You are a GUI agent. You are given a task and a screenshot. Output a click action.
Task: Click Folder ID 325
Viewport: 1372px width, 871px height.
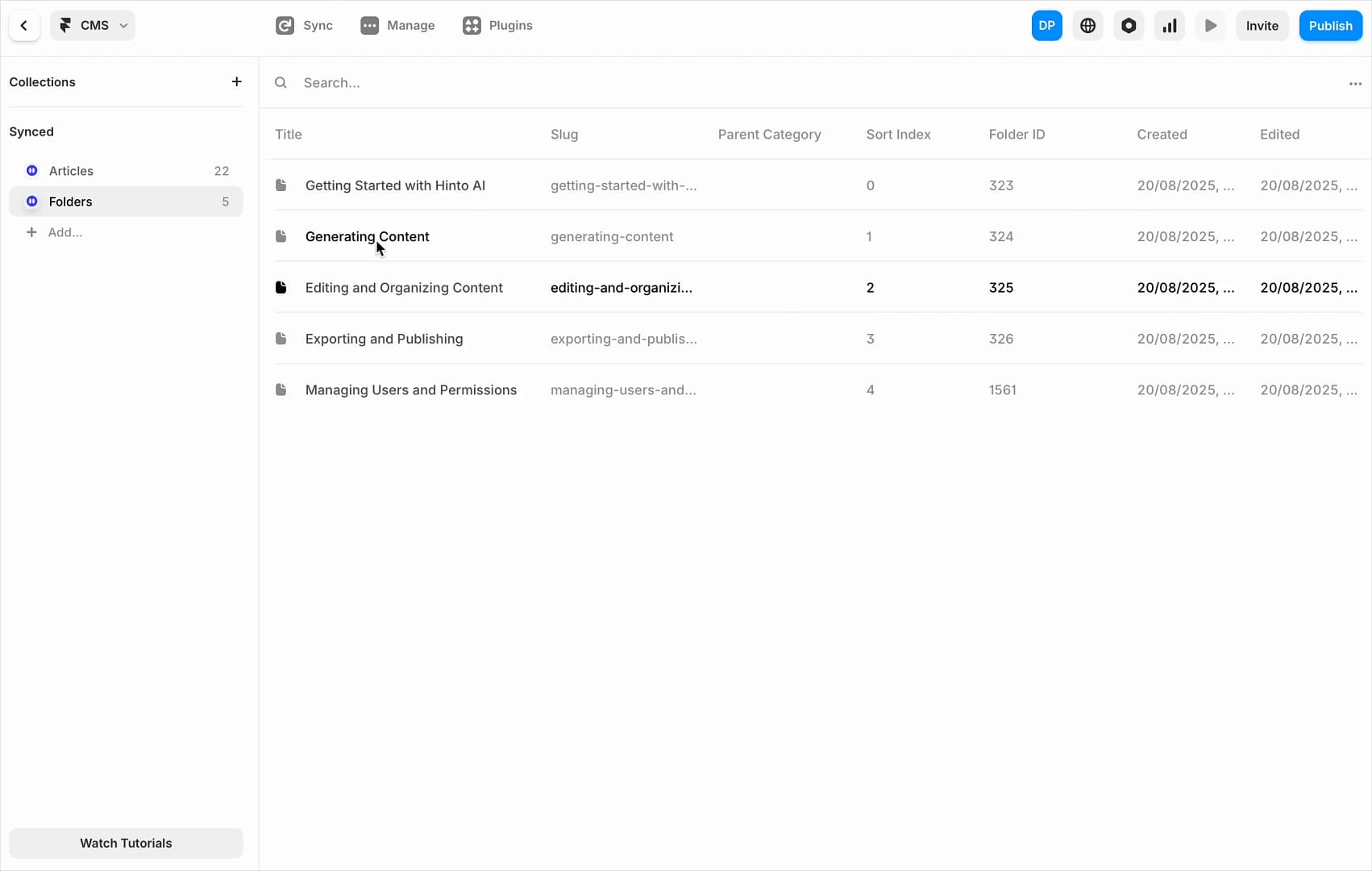(x=1001, y=287)
